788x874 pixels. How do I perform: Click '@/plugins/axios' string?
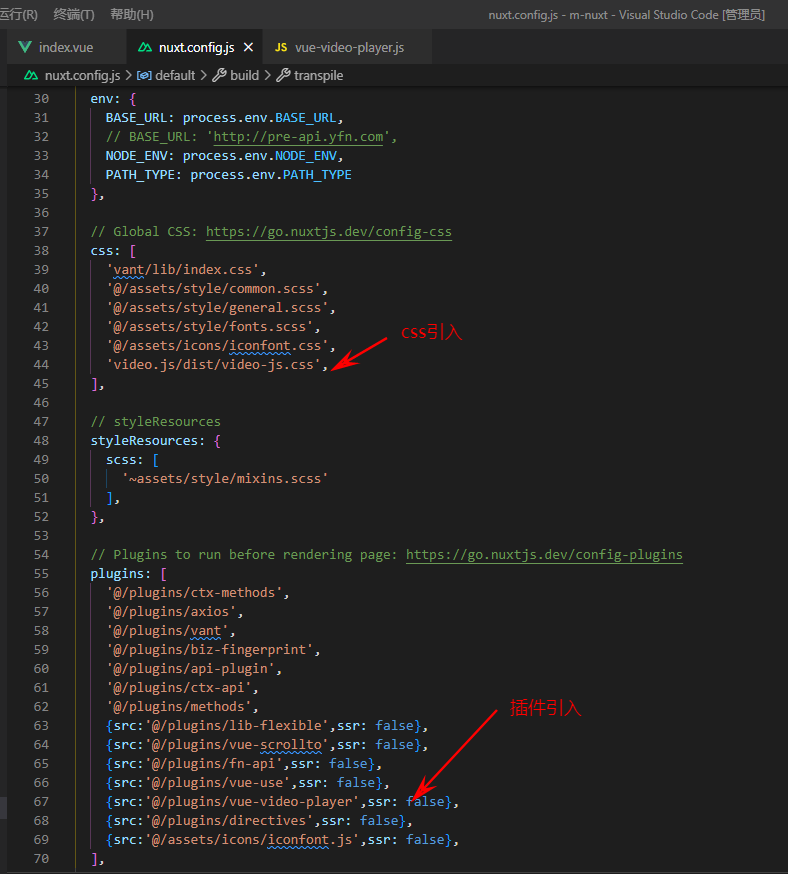[172, 612]
